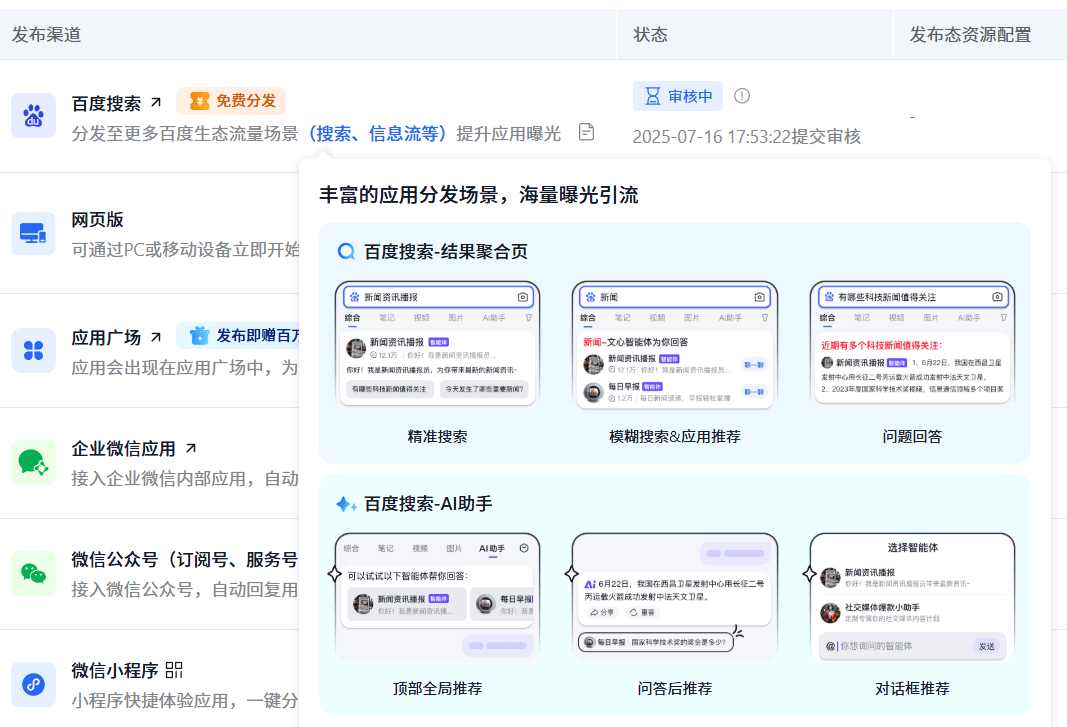Screen dimensions: 1067x727
Task: Select the 精准搜索 preview thumbnail
Action: [x=437, y=344]
